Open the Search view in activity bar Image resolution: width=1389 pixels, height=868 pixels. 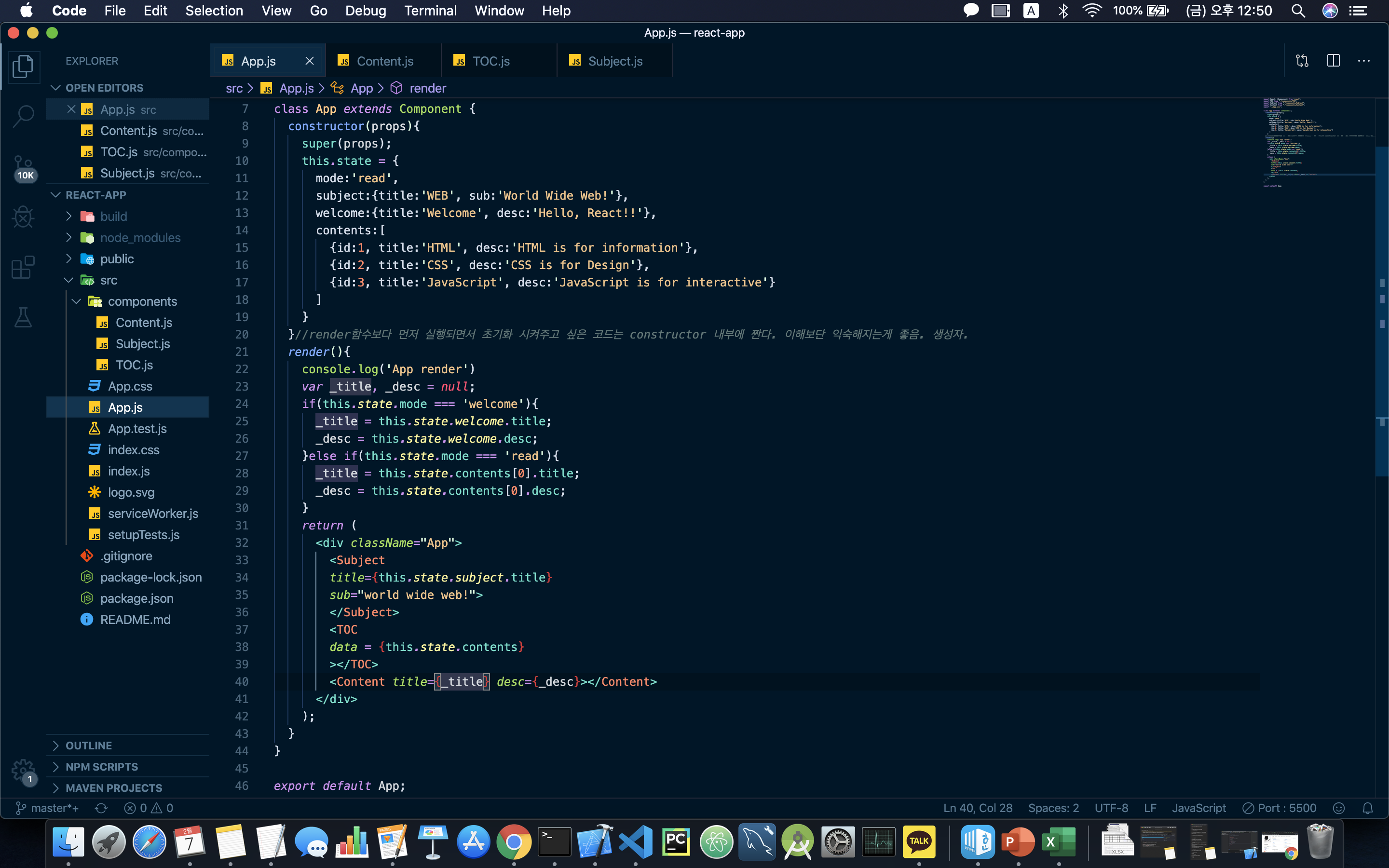click(x=23, y=116)
